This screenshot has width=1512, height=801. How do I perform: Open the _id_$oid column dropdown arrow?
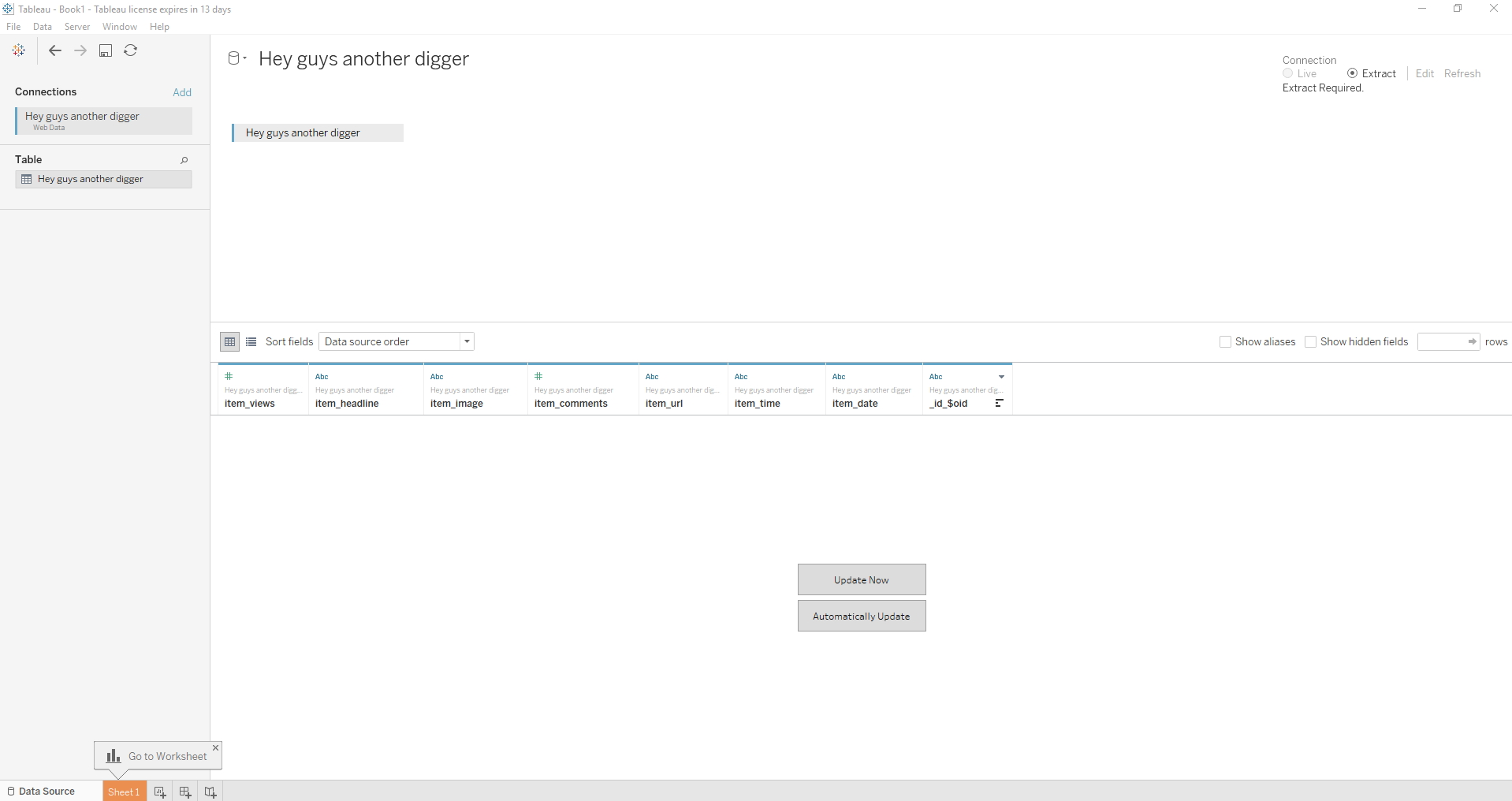[1001, 377]
